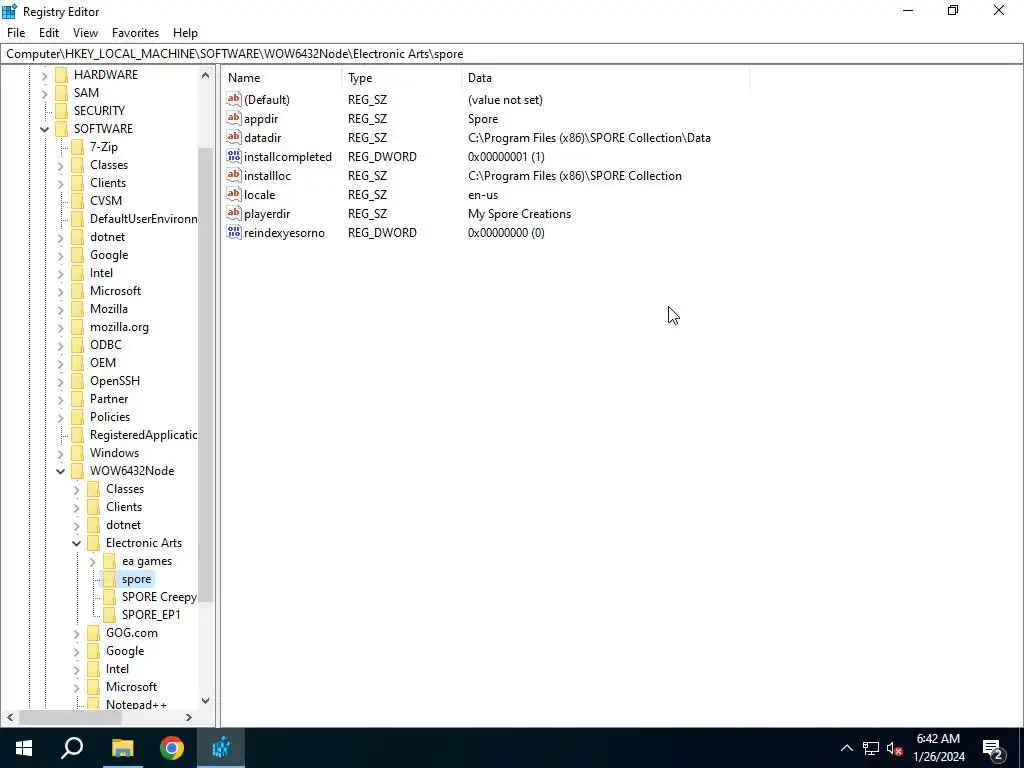Select the Notepad++ key
Image resolution: width=1024 pixels, height=768 pixels.
[x=136, y=705]
